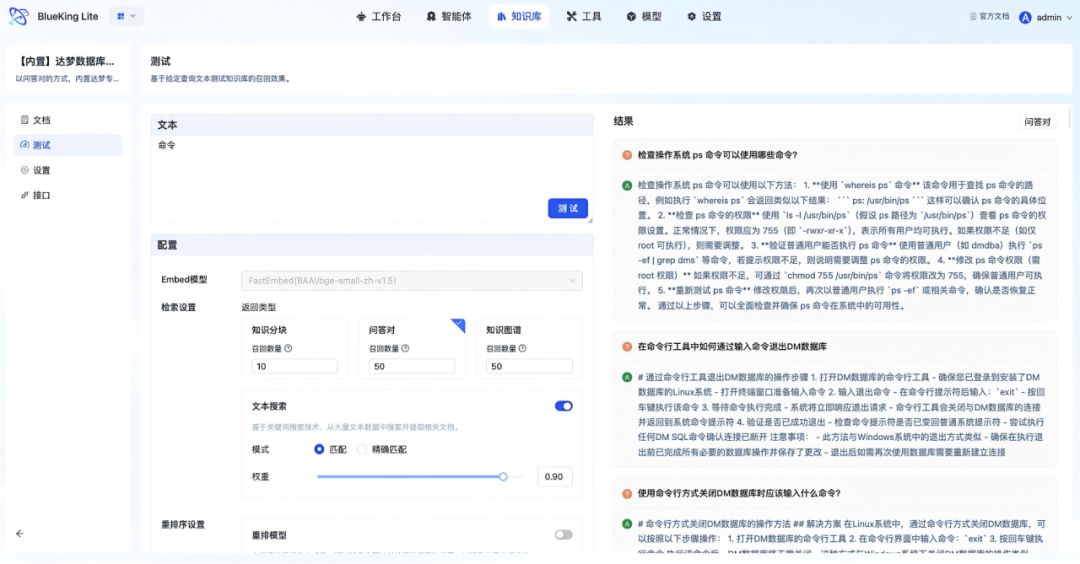1080x564 pixels.
Task: Click the blue 测试 test button
Action: pyautogui.click(x=568, y=209)
